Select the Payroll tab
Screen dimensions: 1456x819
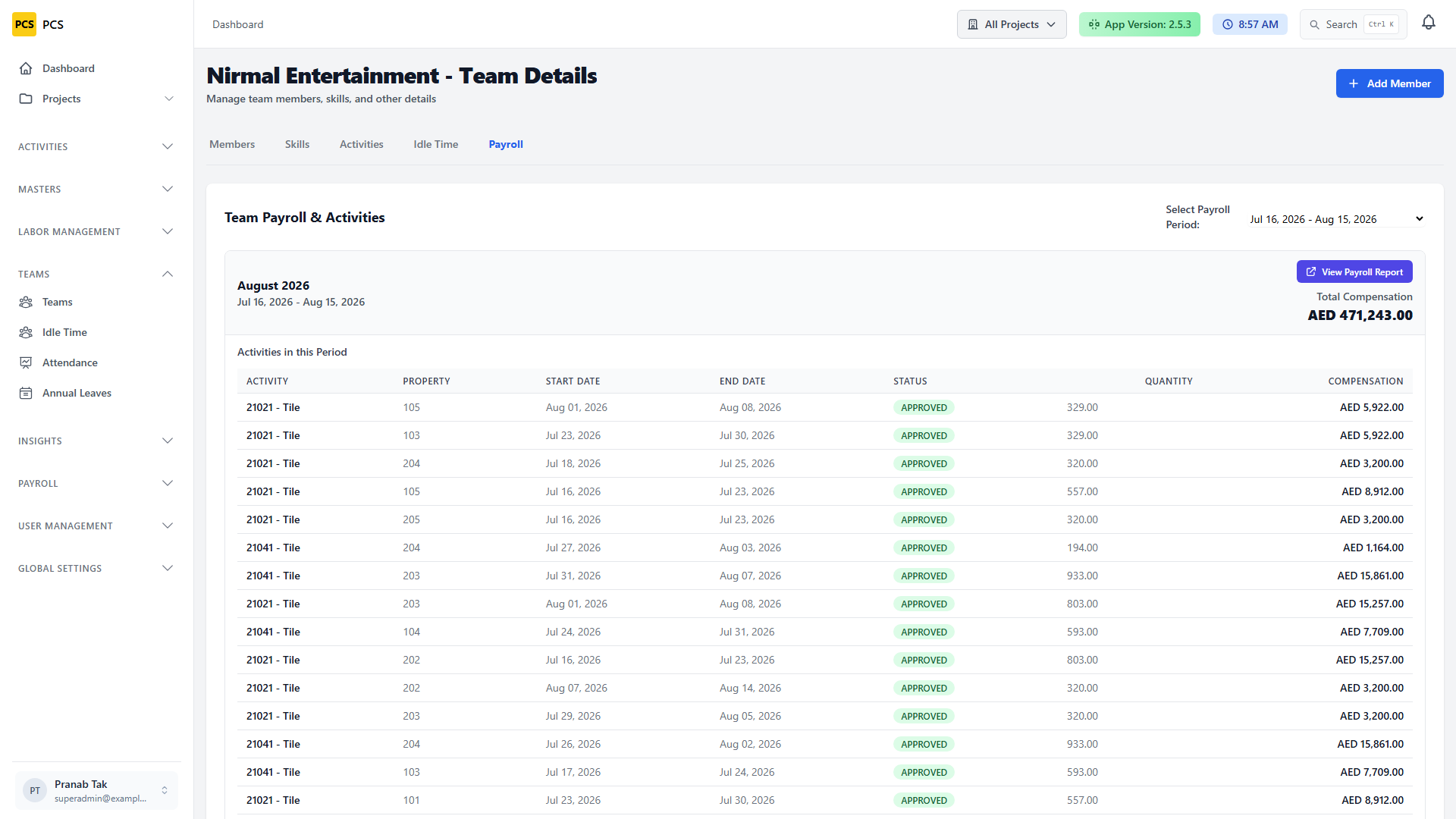506,144
